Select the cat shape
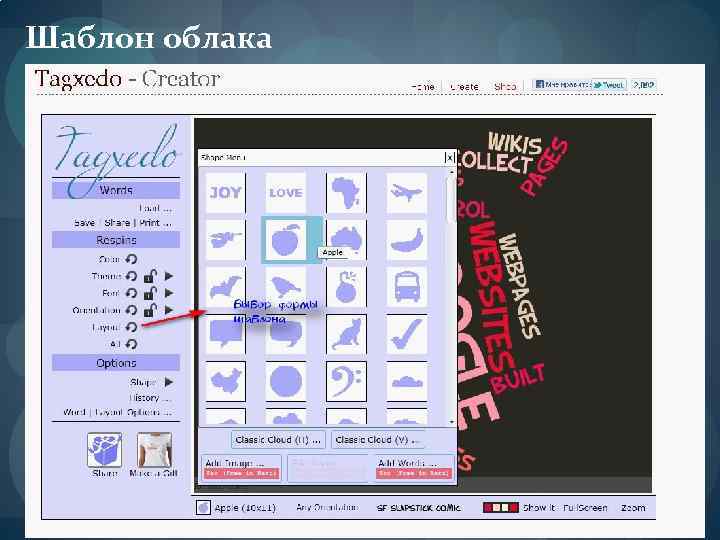Viewport: 720px width, 540px height. click(x=346, y=334)
